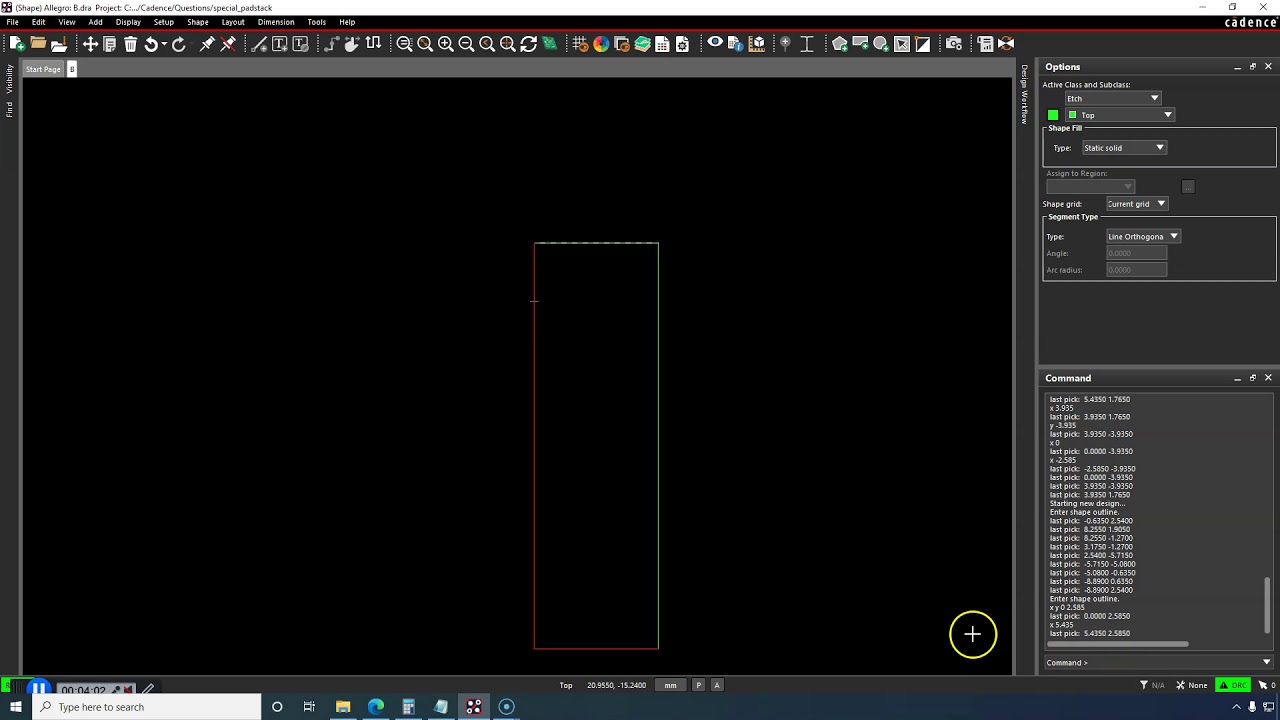Select the Slide tool
Screen dimensions: 1280x720
point(352,44)
